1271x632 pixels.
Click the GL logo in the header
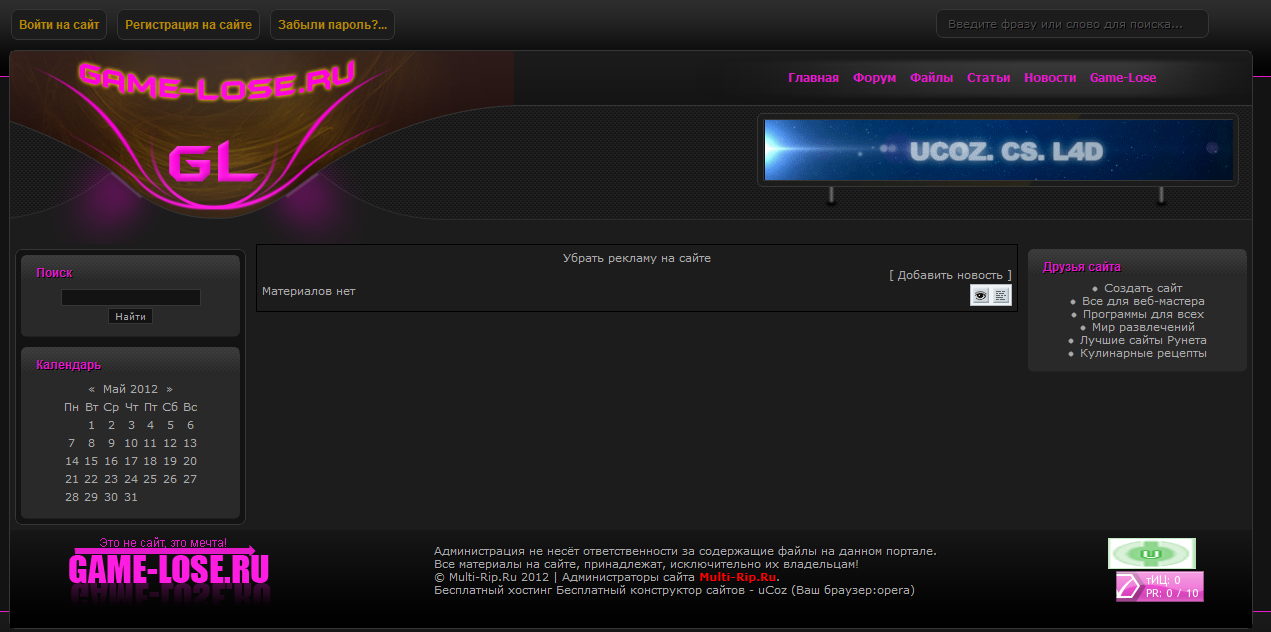click(x=212, y=164)
